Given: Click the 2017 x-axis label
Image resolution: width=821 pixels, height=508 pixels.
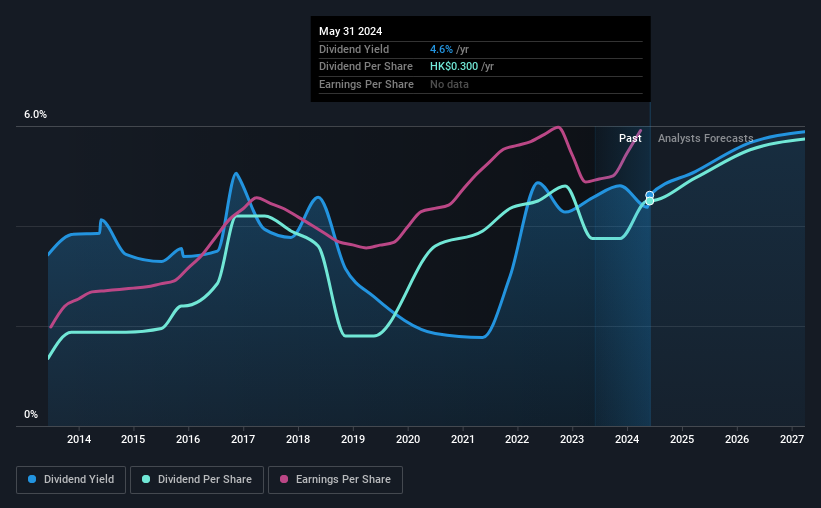Looking at the screenshot, I should (x=243, y=439).
